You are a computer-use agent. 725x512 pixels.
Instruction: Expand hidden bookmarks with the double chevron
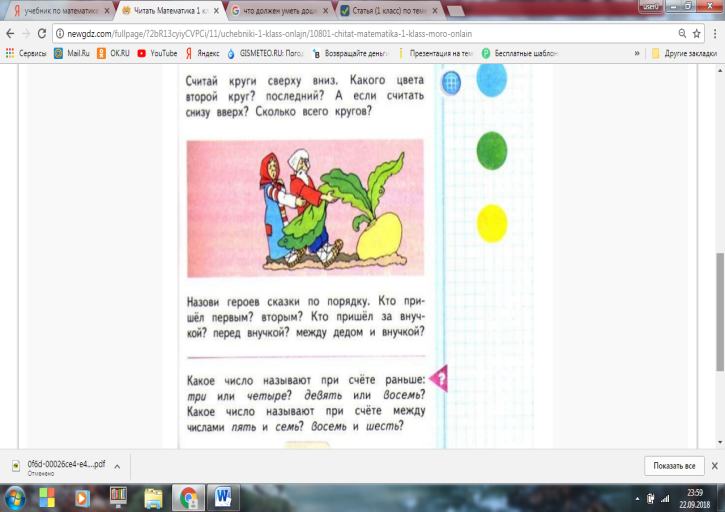click(x=637, y=53)
